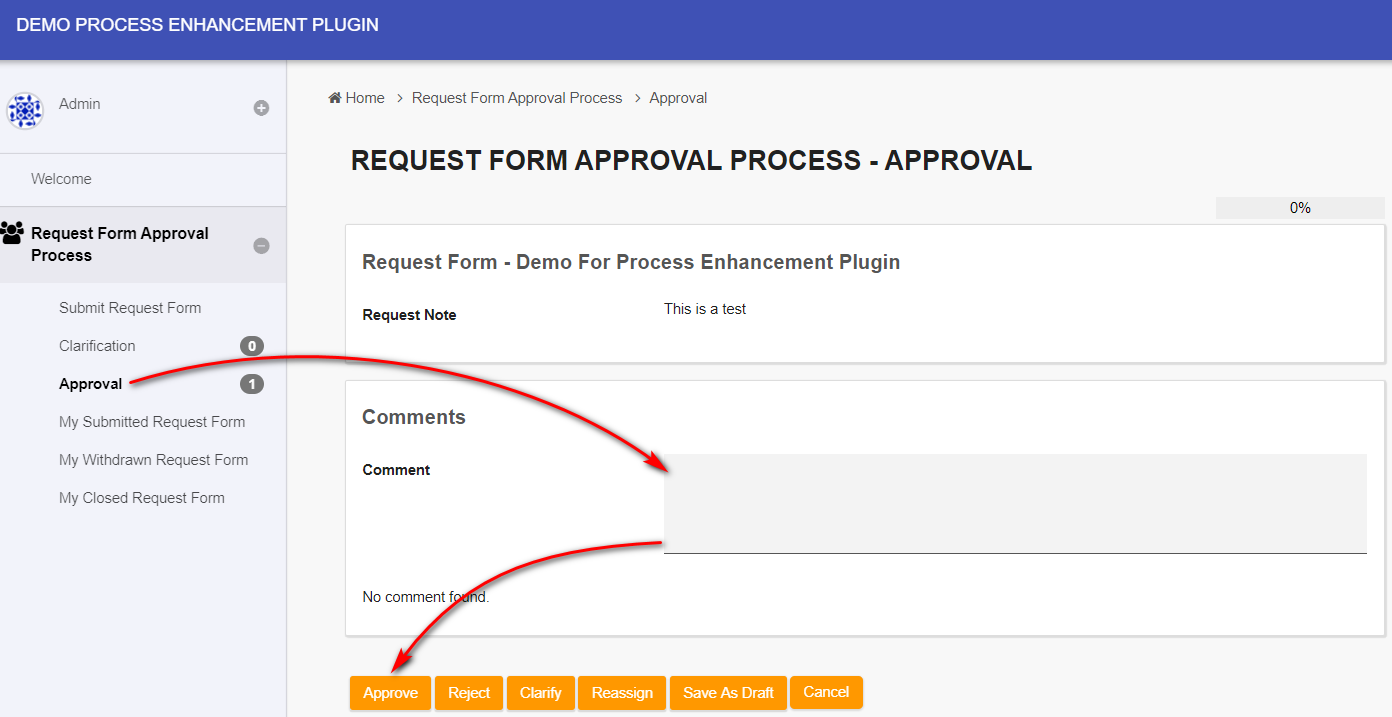Click the Admin profile avatar icon
This screenshot has width=1392, height=717.
[x=25, y=110]
